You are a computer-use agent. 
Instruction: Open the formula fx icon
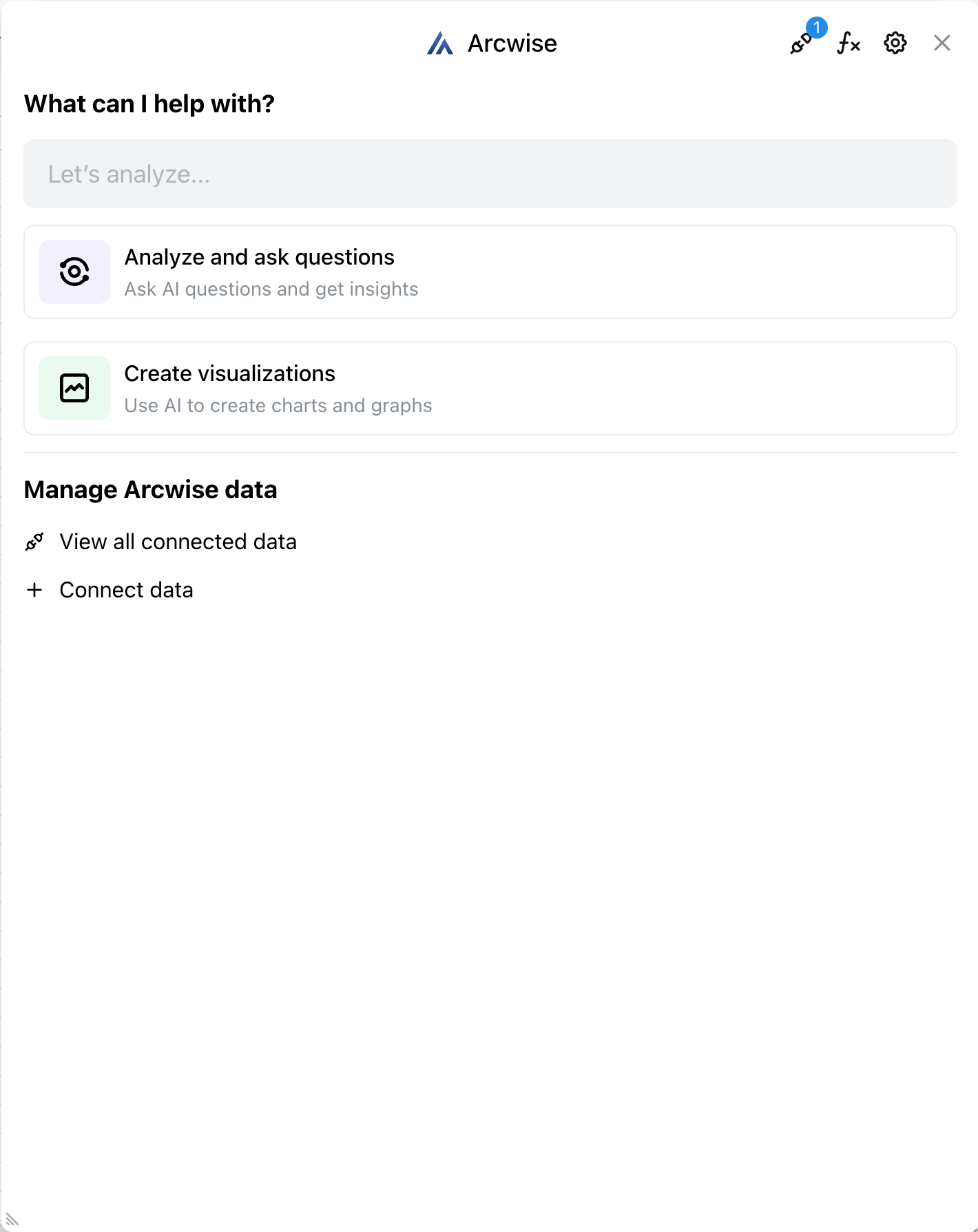coord(849,43)
